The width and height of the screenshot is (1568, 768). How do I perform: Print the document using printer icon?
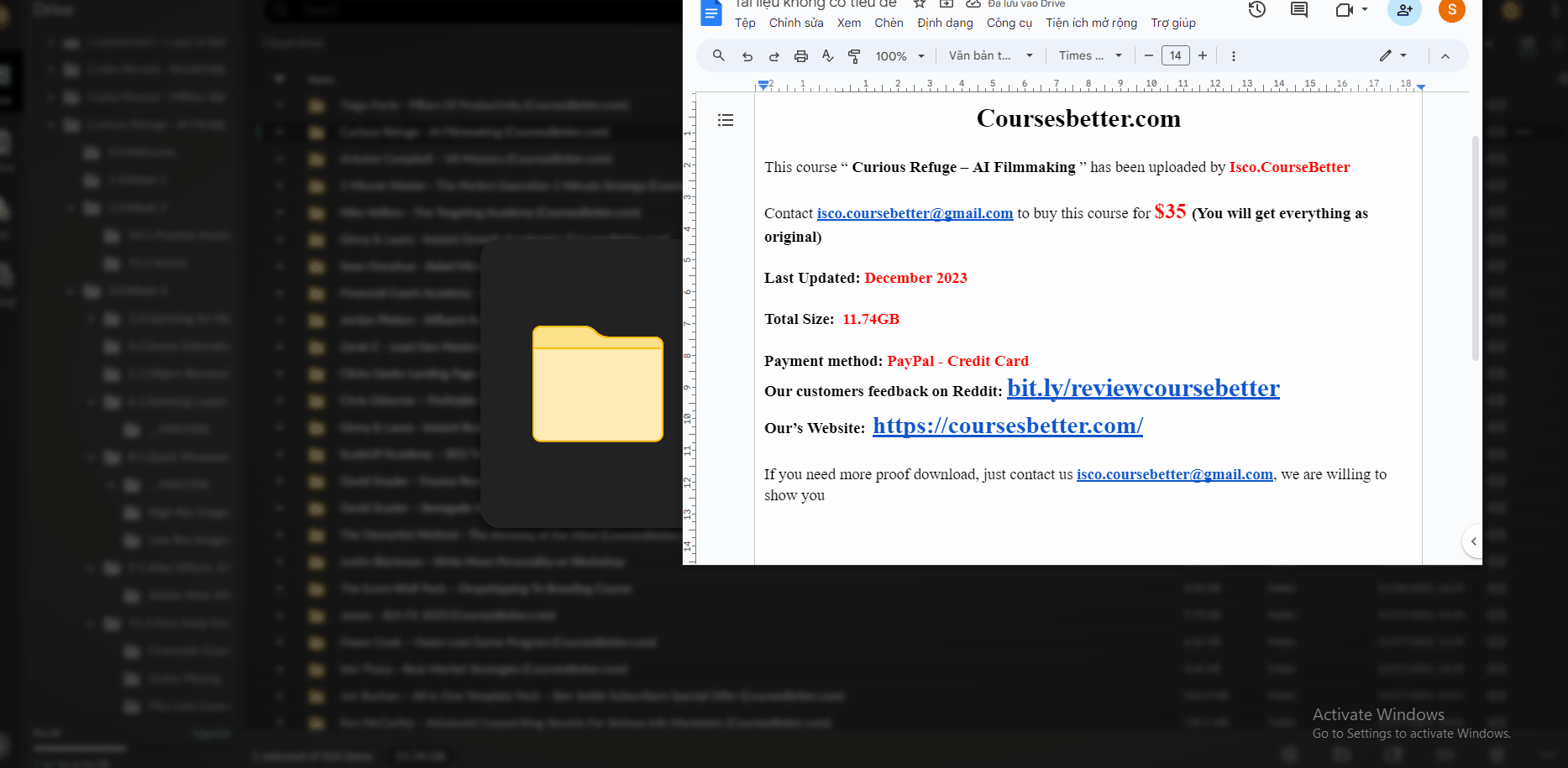[801, 56]
